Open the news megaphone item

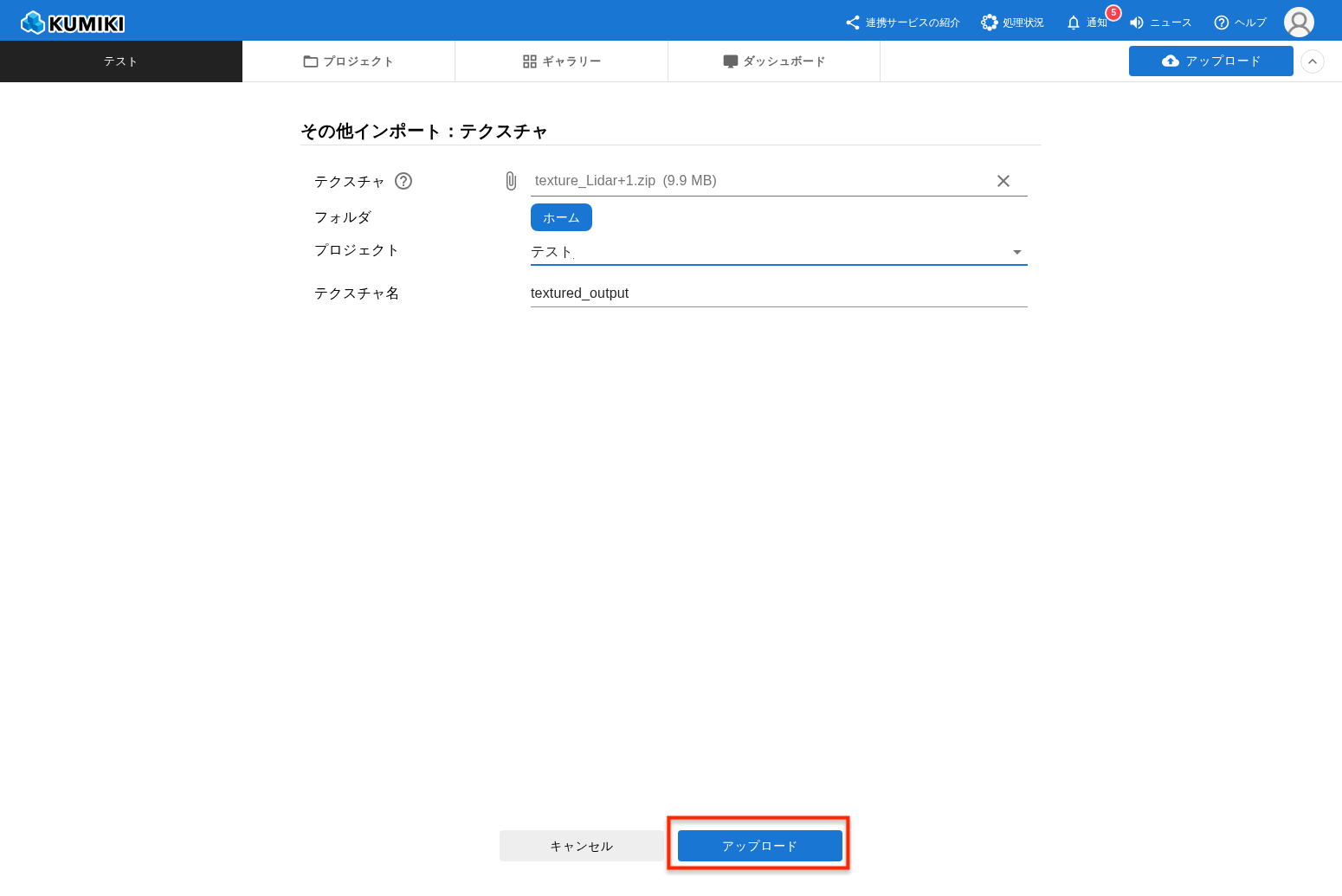pos(1160,23)
